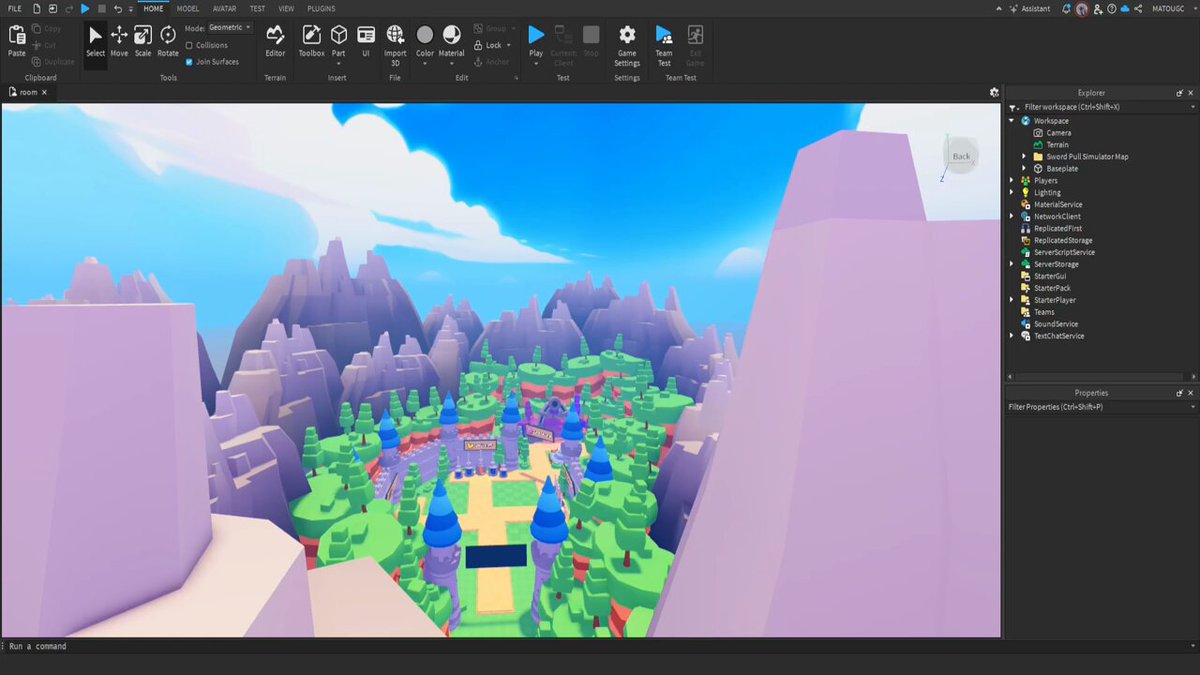
Task: Open the Toolbox
Action: [x=312, y=42]
